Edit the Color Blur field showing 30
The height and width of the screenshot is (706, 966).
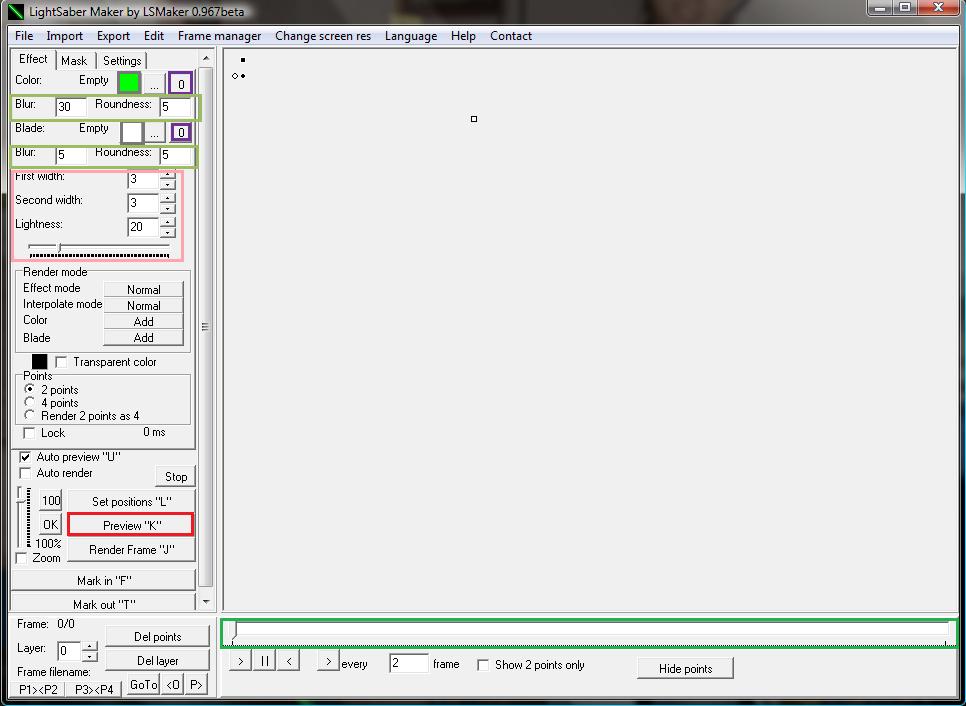pos(71,107)
